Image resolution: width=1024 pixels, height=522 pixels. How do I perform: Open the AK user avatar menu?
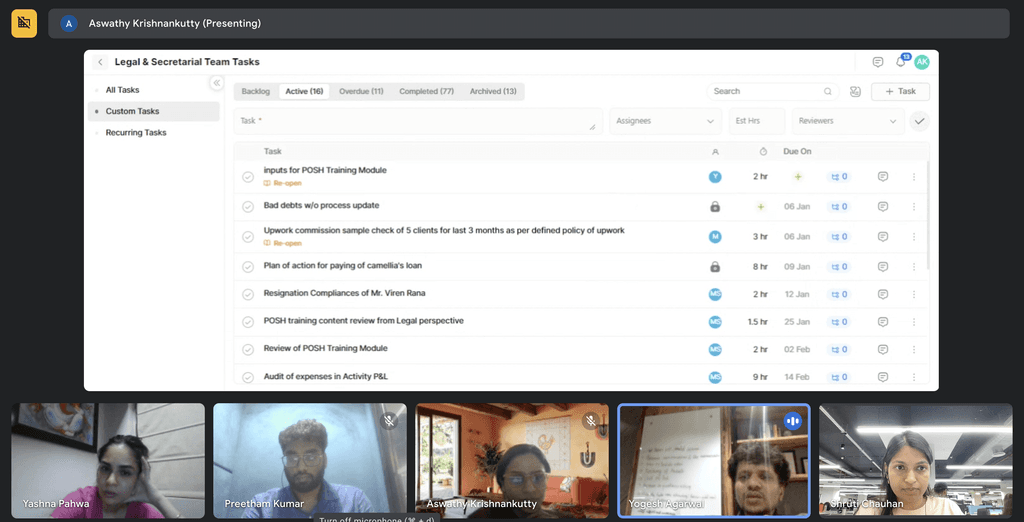(921, 62)
